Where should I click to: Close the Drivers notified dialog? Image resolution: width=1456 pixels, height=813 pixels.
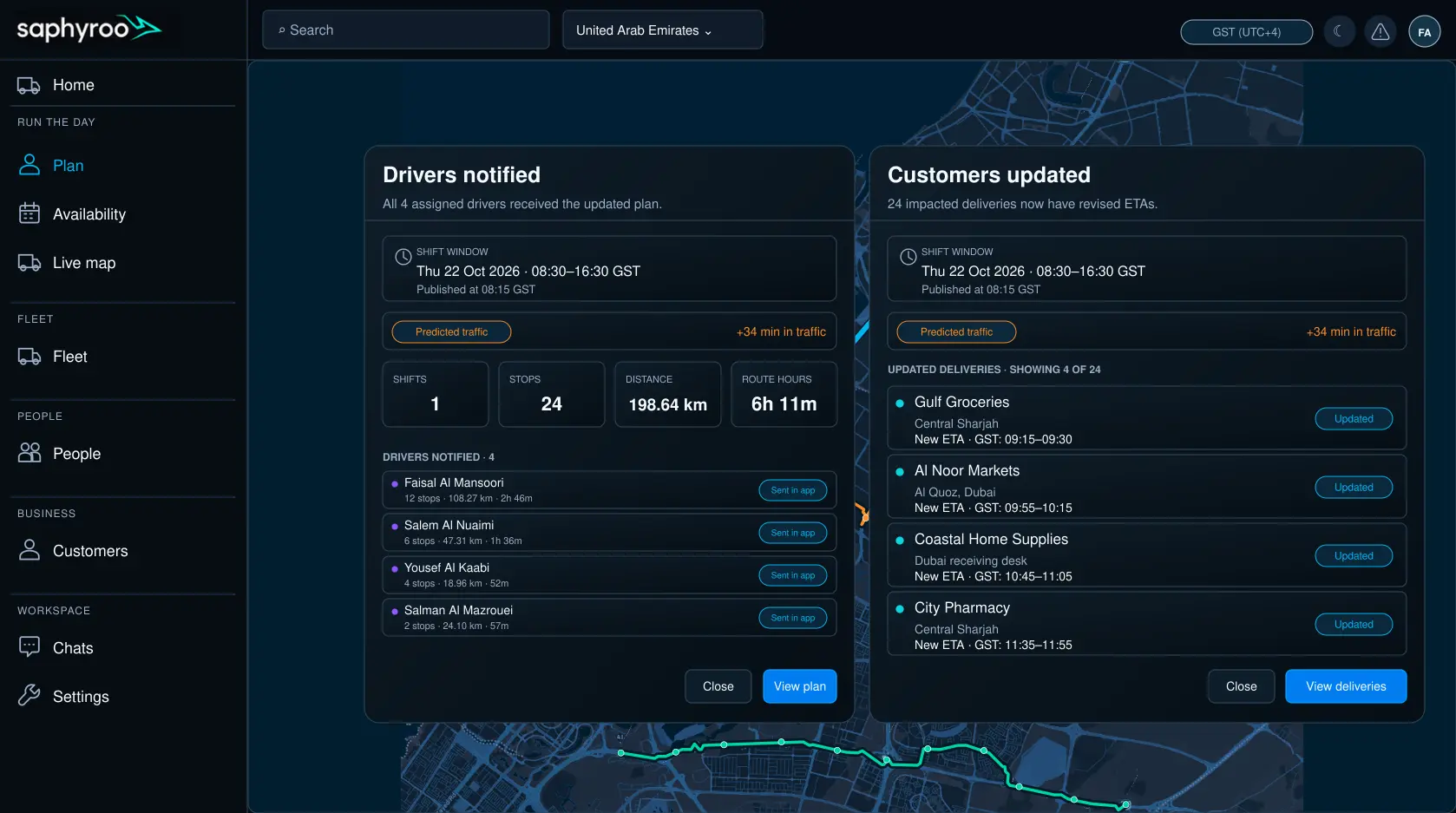(x=718, y=686)
